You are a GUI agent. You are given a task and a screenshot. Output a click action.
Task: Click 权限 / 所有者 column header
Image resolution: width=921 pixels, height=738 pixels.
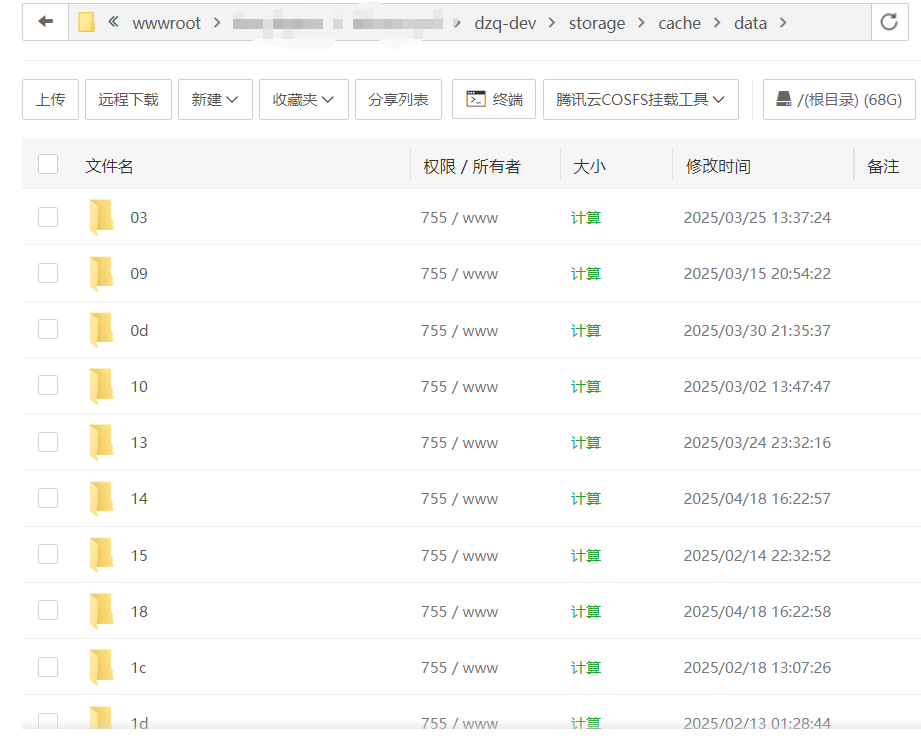(x=472, y=166)
